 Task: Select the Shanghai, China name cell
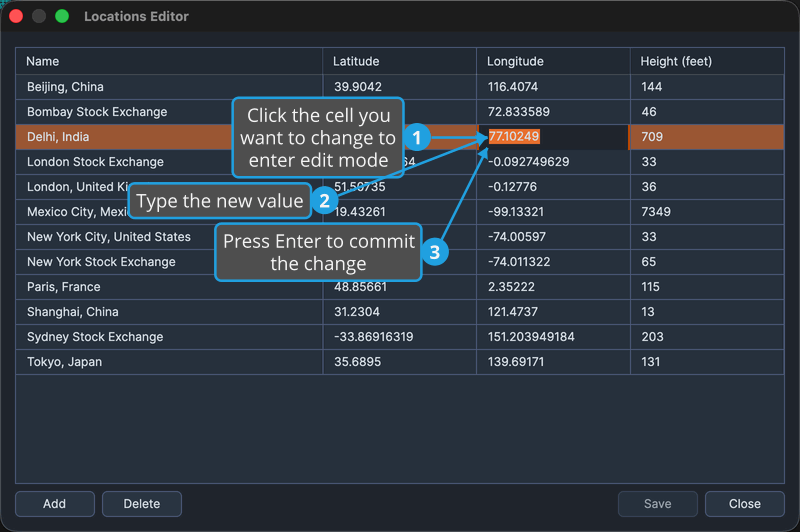pyautogui.click(x=169, y=312)
